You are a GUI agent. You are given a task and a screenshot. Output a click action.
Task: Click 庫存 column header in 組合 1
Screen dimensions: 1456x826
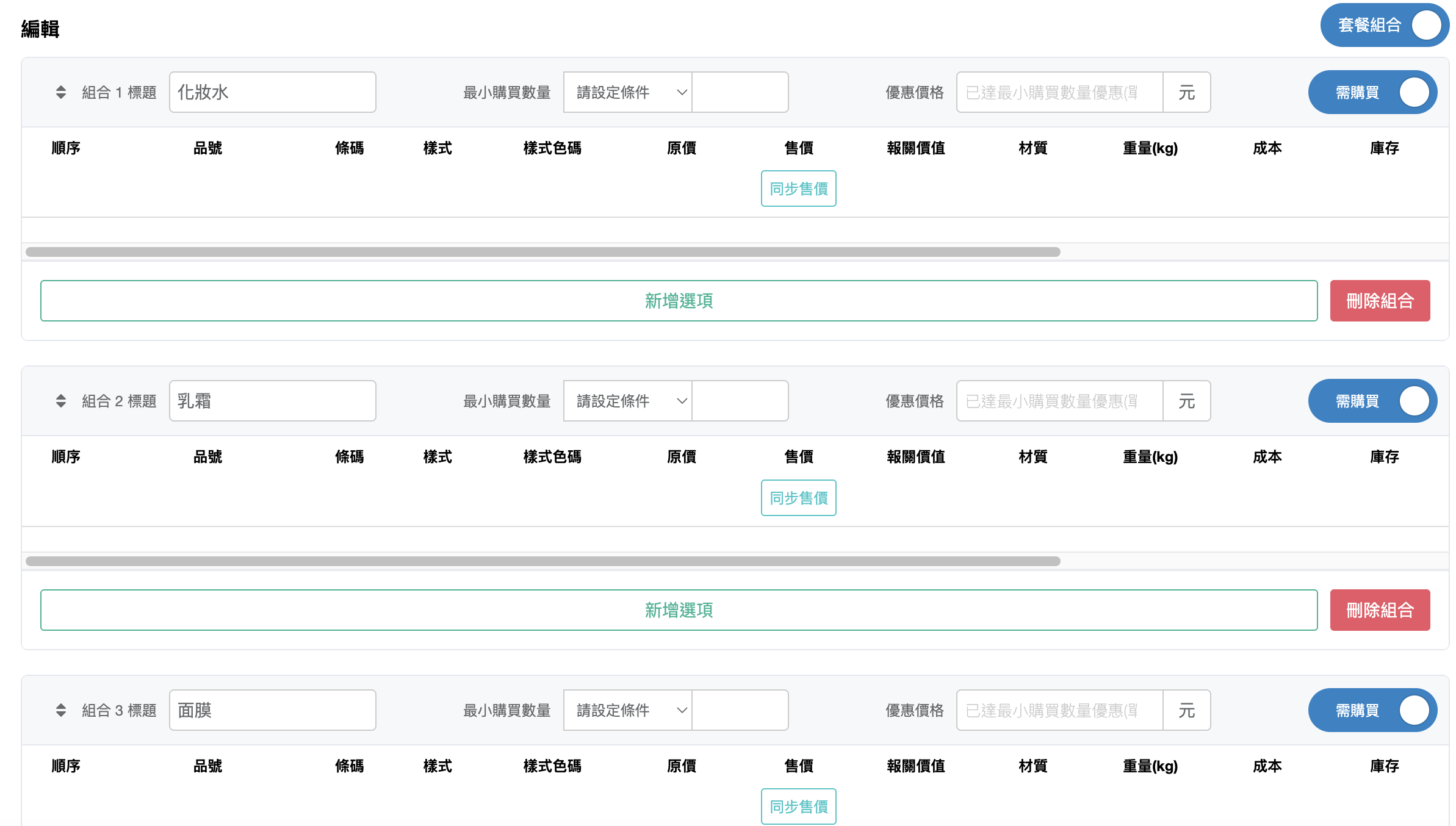[x=1385, y=148]
